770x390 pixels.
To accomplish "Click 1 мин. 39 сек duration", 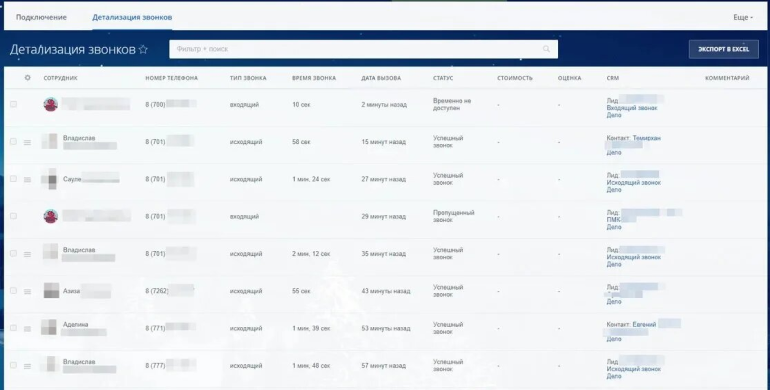I will [311, 329].
